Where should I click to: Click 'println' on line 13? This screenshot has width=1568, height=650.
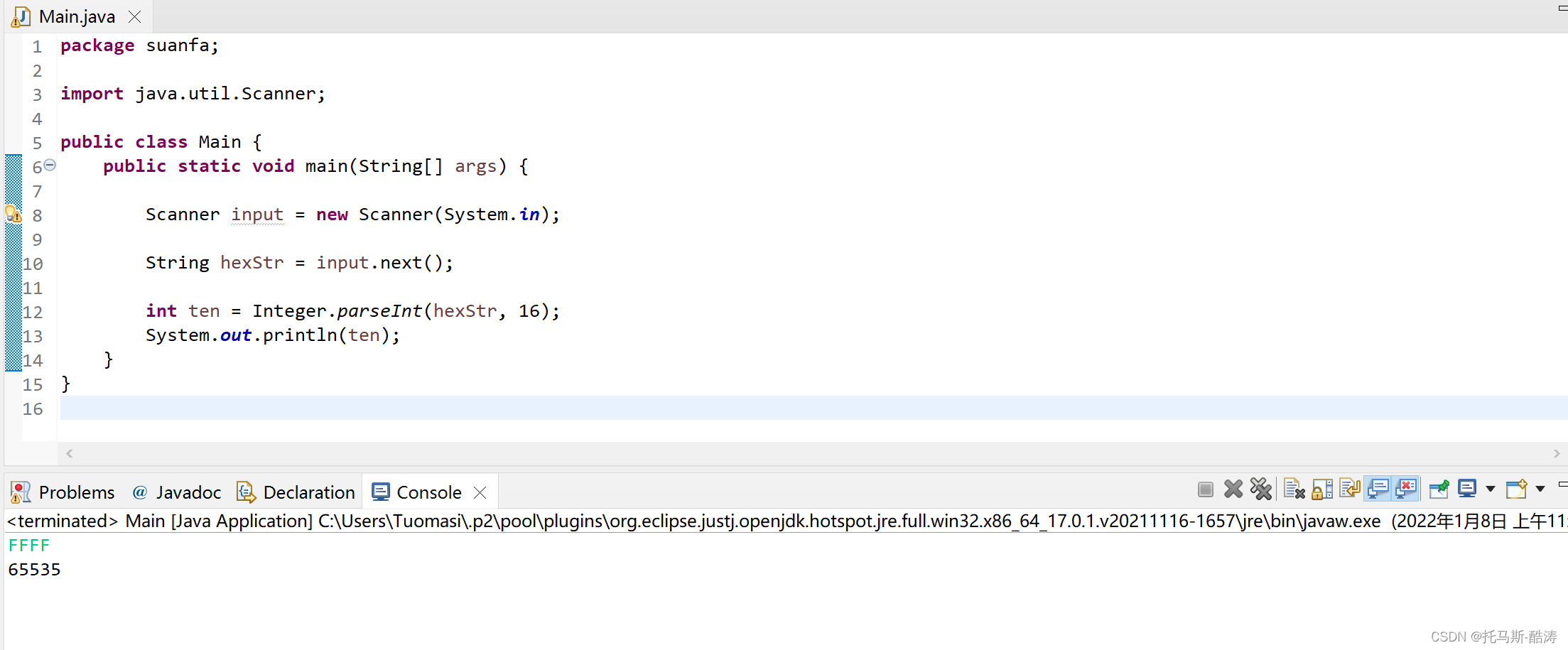click(x=300, y=335)
